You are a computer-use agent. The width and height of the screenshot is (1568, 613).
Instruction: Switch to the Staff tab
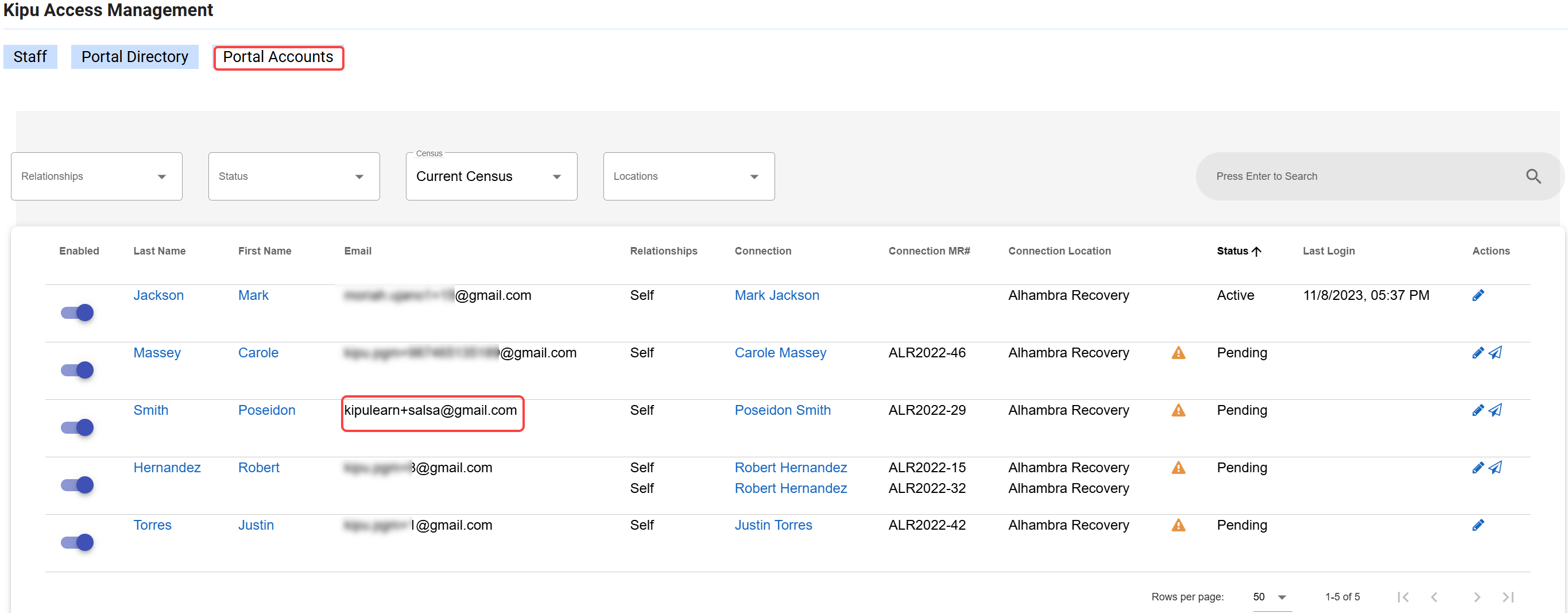tap(30, 57)
